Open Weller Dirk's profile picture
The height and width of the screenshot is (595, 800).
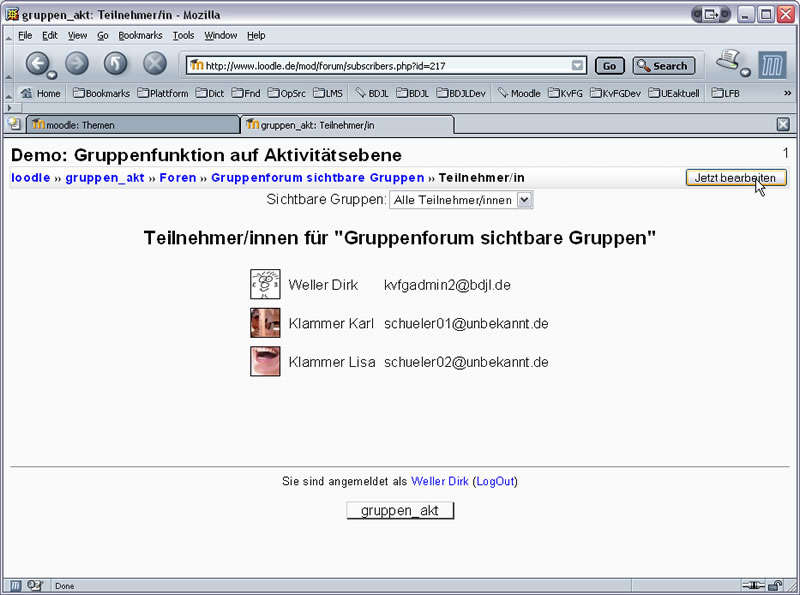tap(265, 285)
